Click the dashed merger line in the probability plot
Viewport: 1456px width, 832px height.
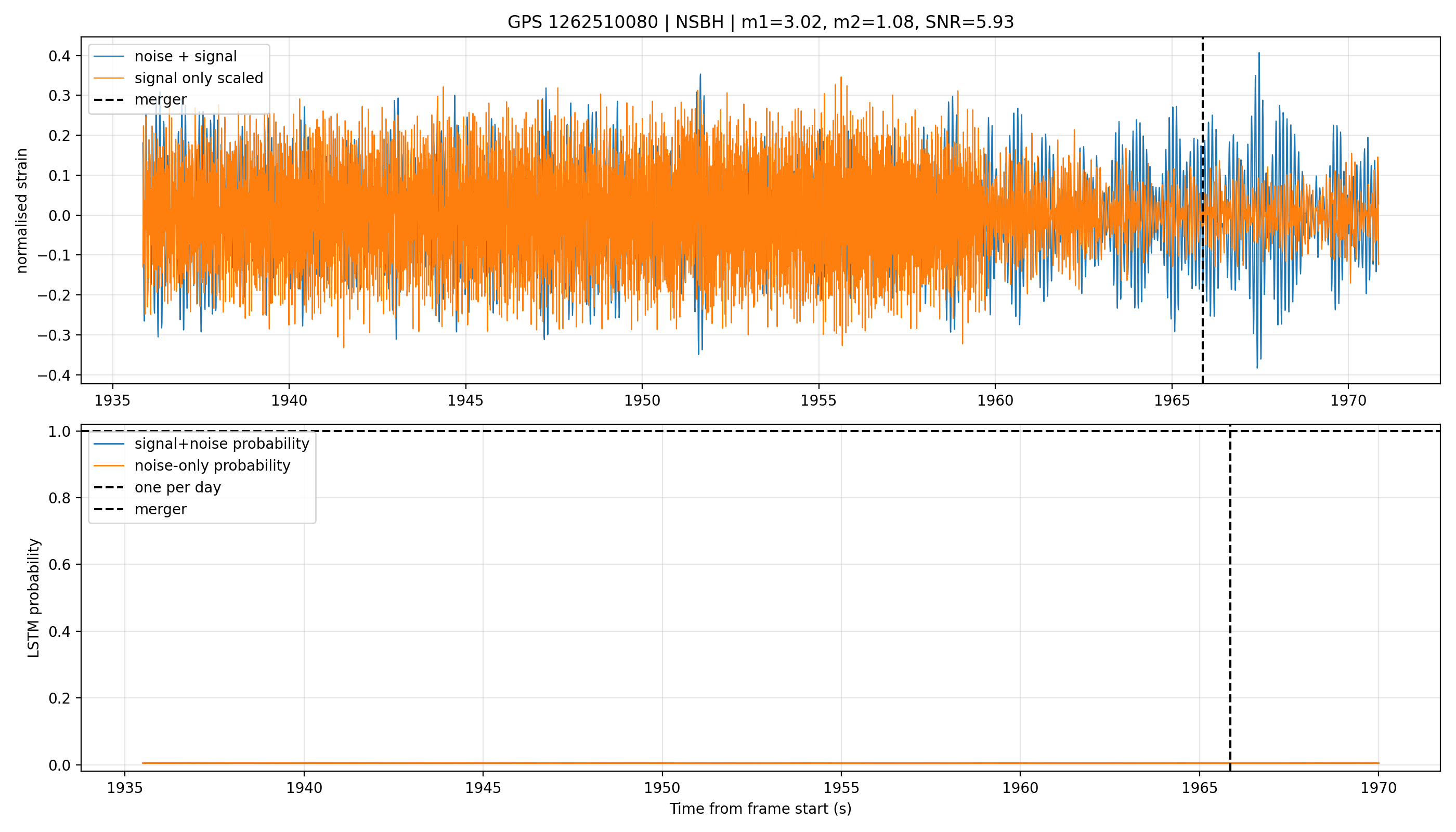[1230, 597]
